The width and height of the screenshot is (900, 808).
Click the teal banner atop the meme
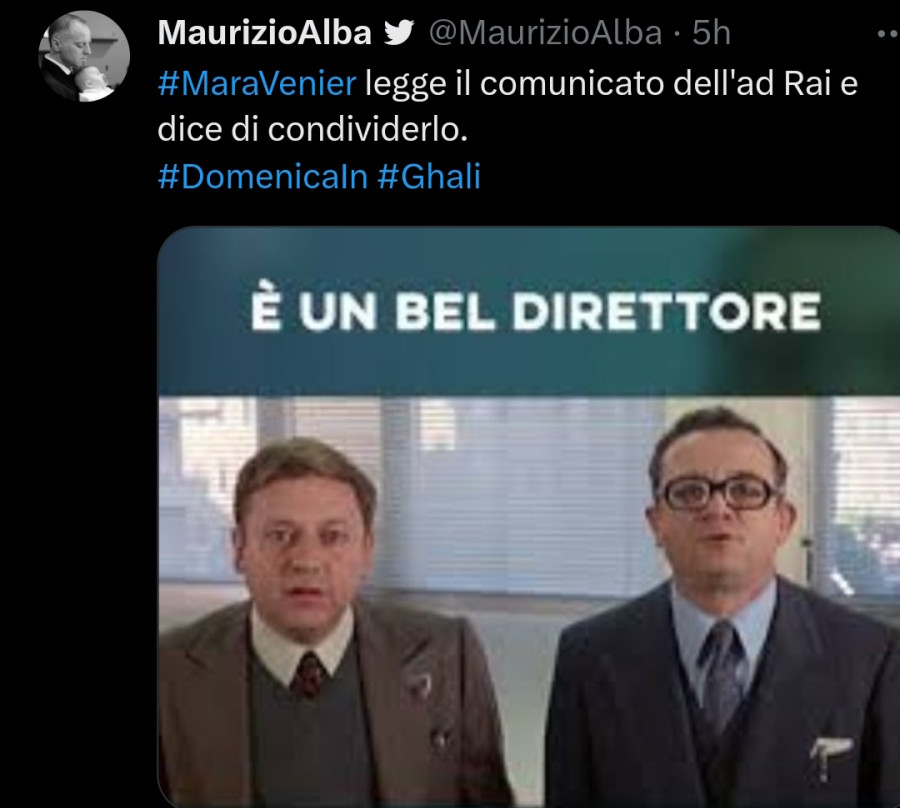pos(529,311)
